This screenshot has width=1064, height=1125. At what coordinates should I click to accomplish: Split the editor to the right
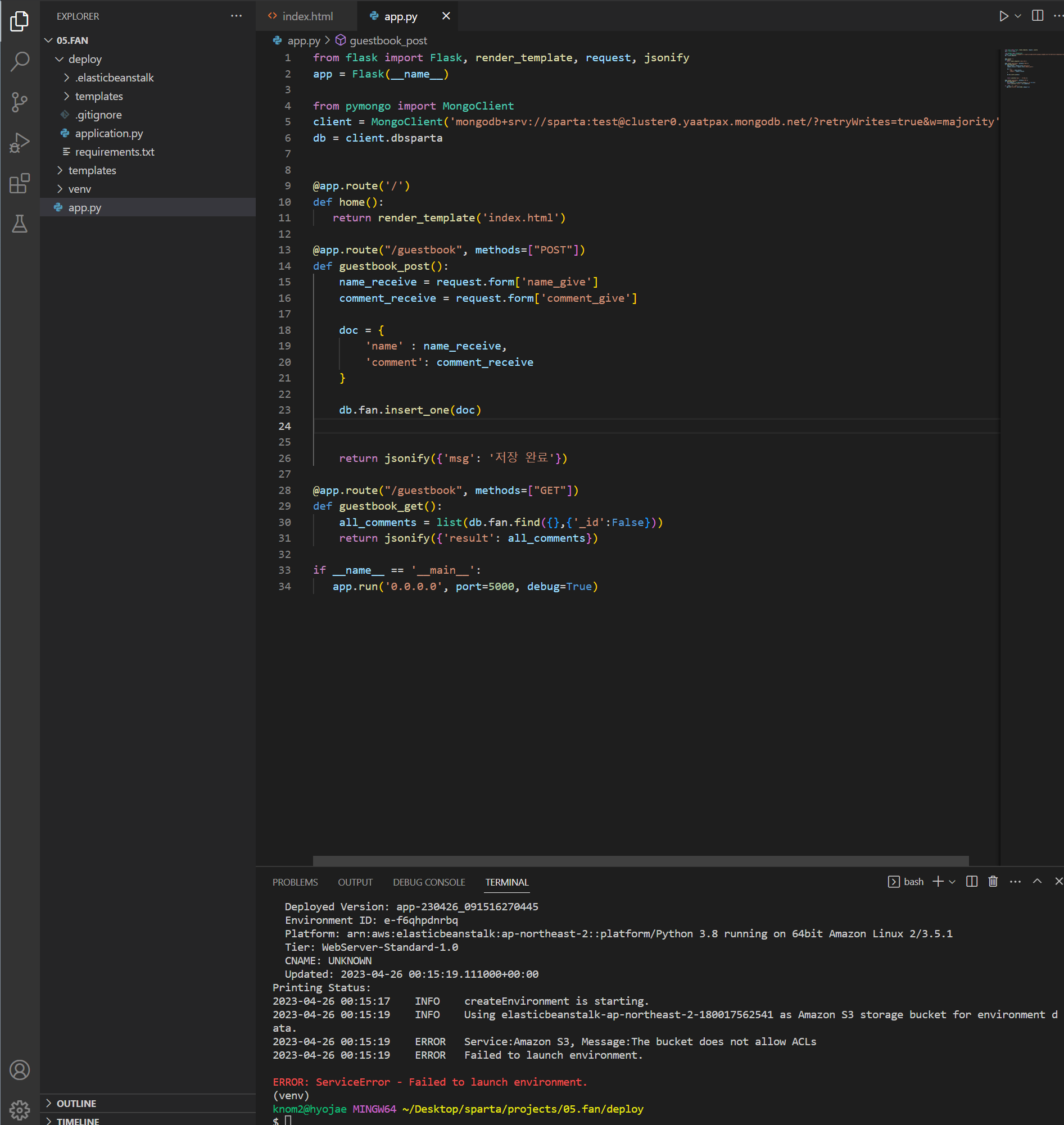tap(1038, 16)
